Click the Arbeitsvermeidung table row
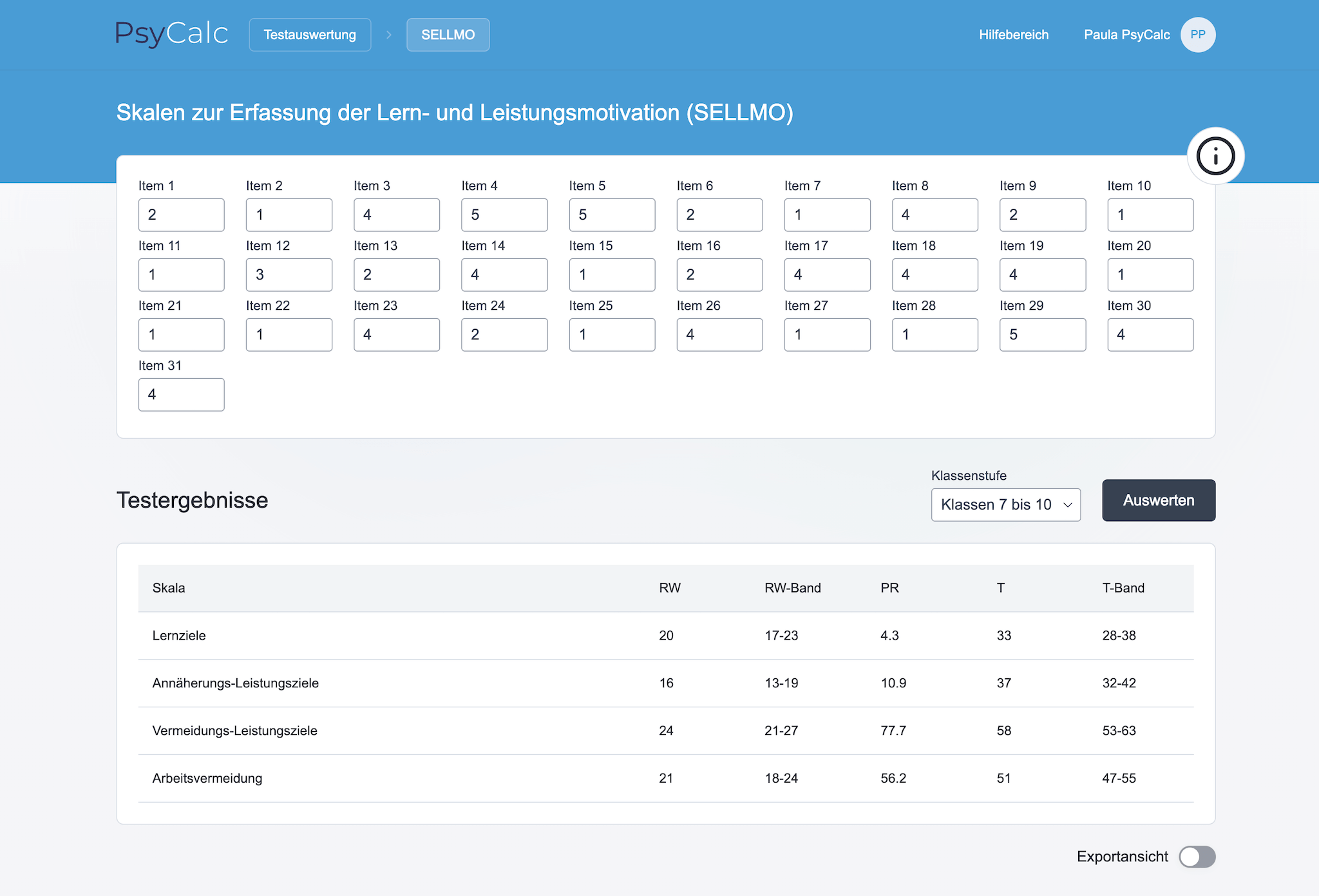Viewport: 1319px width, 896px height. [665, 778]
